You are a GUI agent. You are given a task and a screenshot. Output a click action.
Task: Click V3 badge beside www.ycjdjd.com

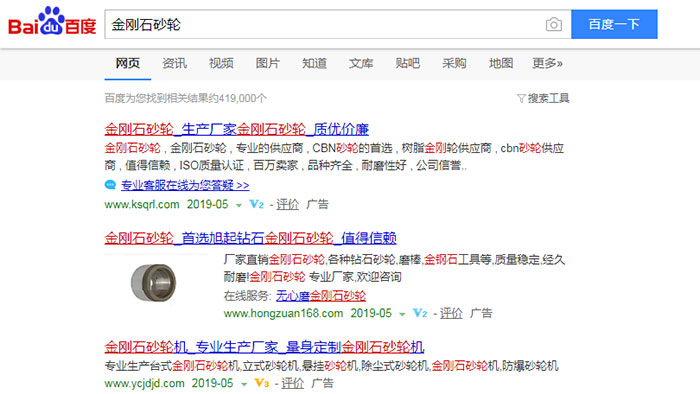[262, 383]
